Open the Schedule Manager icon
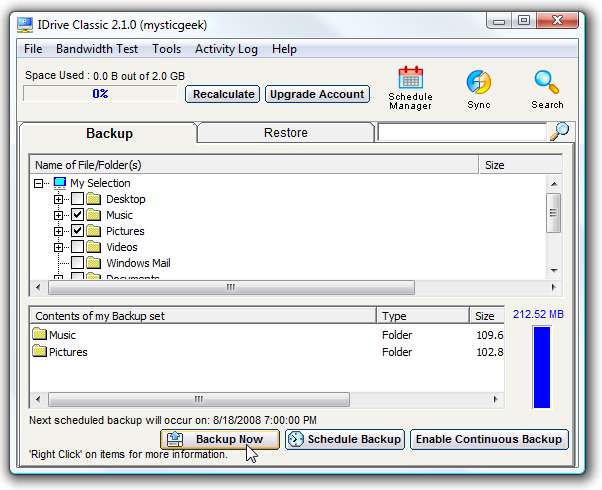This screenshot has height=490, width=602. click(x=410, y=88)
